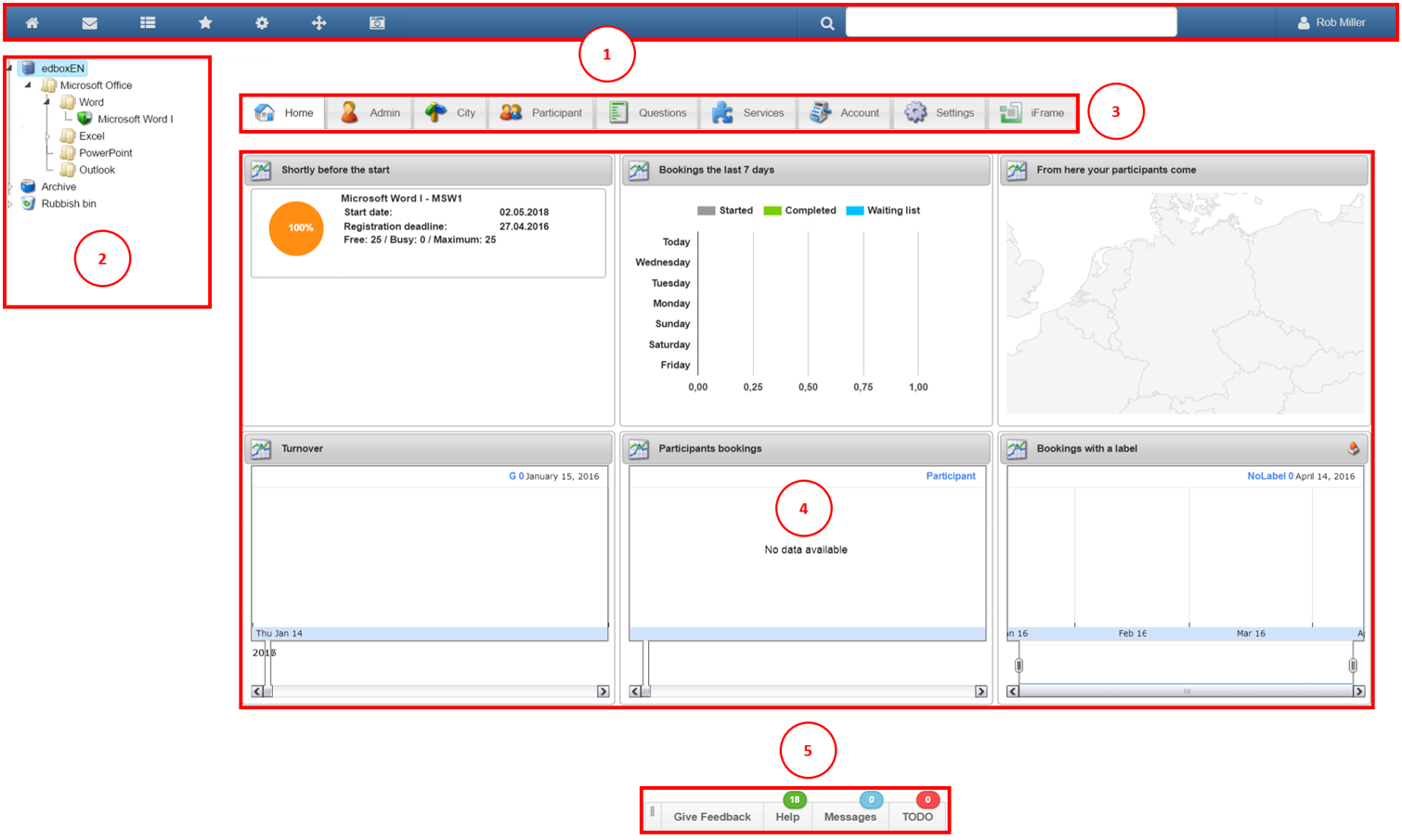The height and width of the screenshot is (840, 1402).
Task: Click Participant legend label in bookings chart
Action: [951, 476]
